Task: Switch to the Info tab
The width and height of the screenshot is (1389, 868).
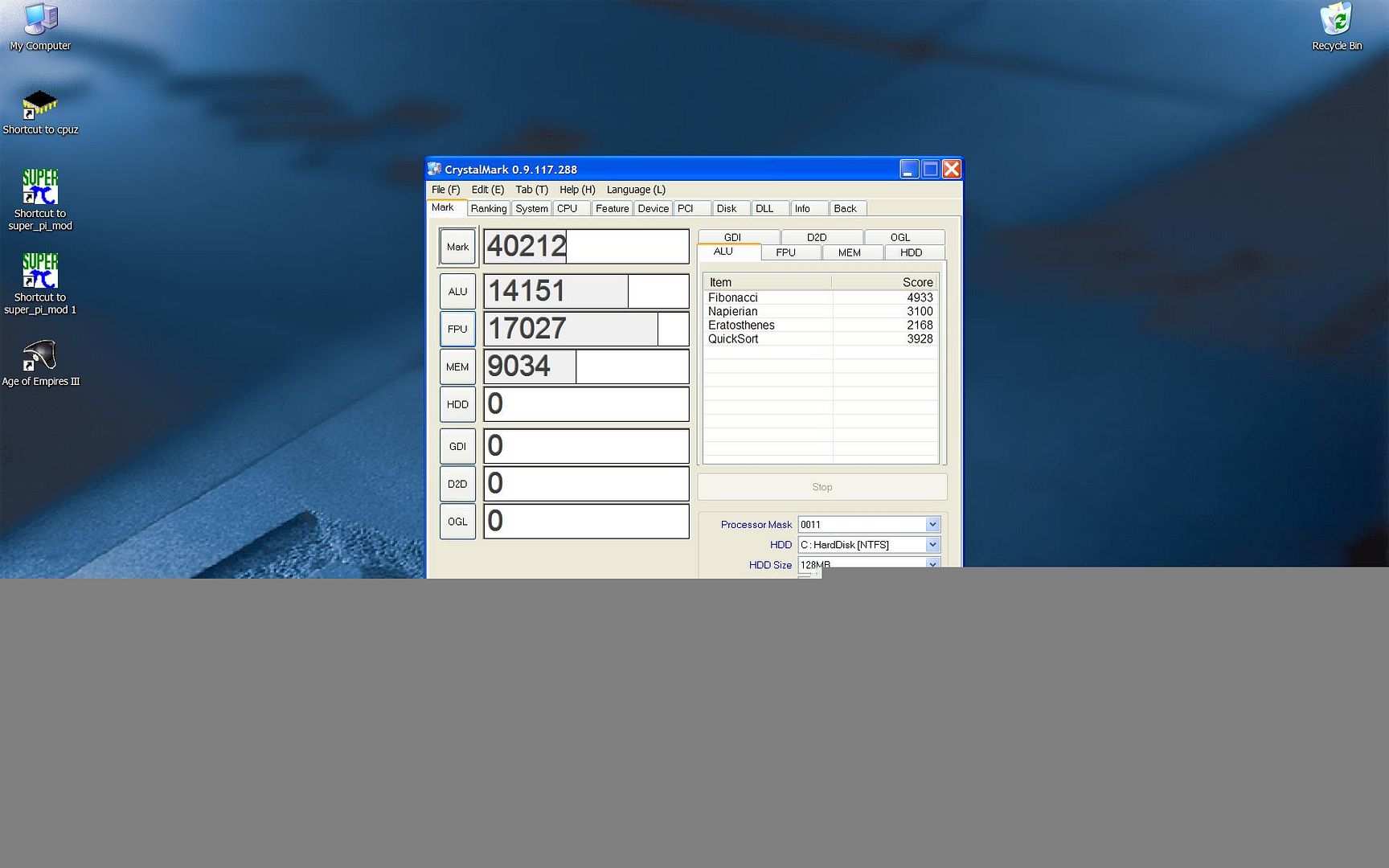Action: click(x=809, y=208)
